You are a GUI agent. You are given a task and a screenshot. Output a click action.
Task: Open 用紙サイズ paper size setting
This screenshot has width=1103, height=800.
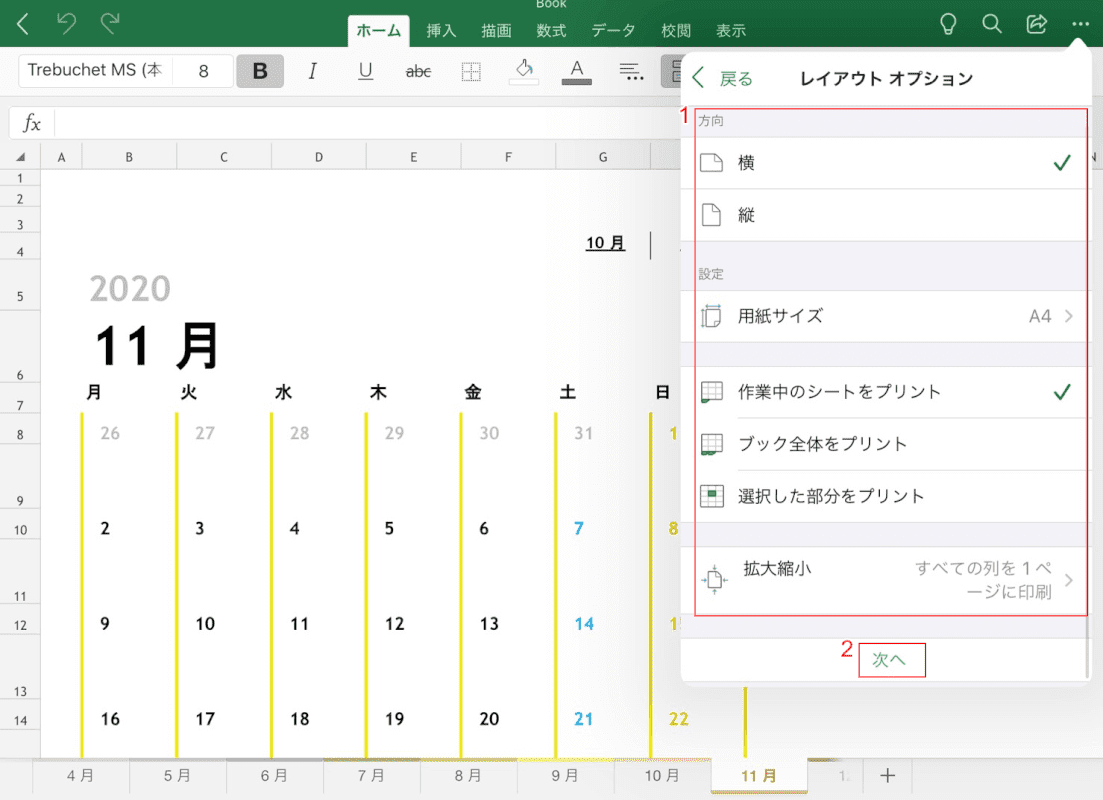(x=887, y=317)
